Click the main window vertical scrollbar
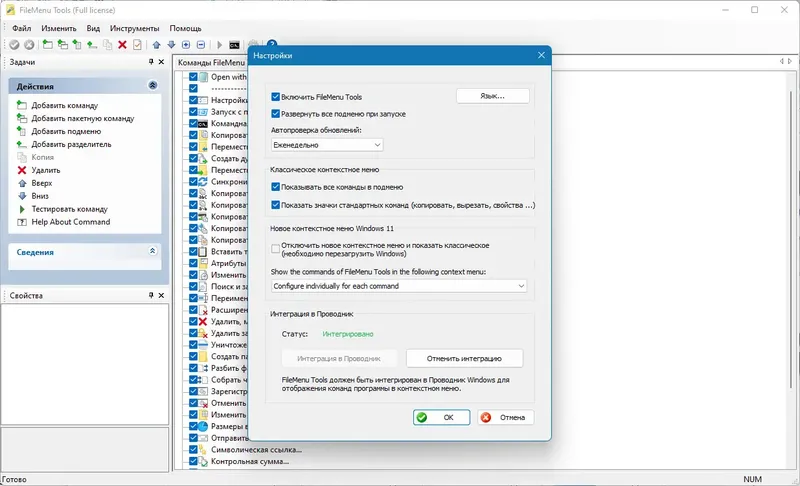 (x=791, y=240)
